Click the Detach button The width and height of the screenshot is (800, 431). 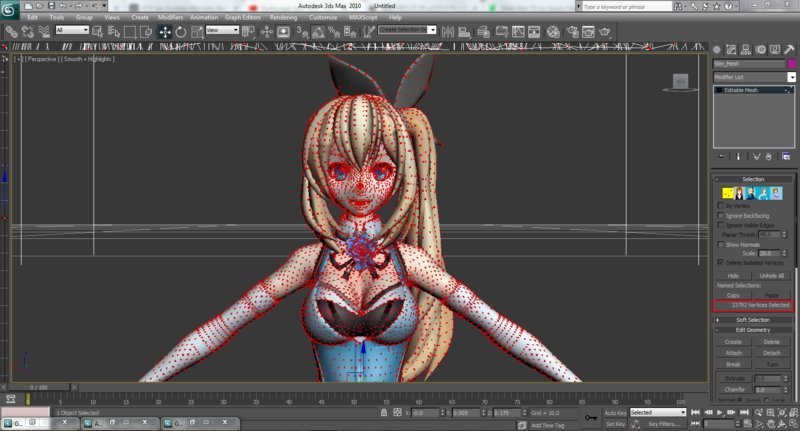771,353
